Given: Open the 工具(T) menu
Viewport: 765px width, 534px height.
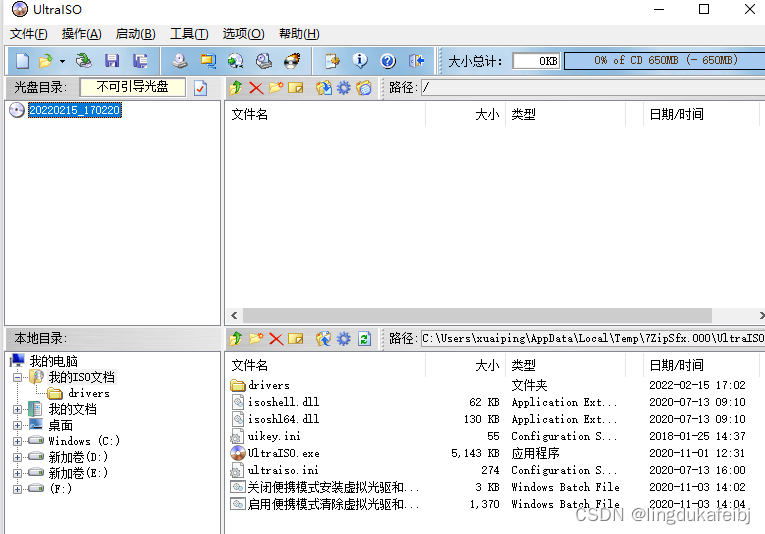Looking at the screenshot, I should coord(189,34).
